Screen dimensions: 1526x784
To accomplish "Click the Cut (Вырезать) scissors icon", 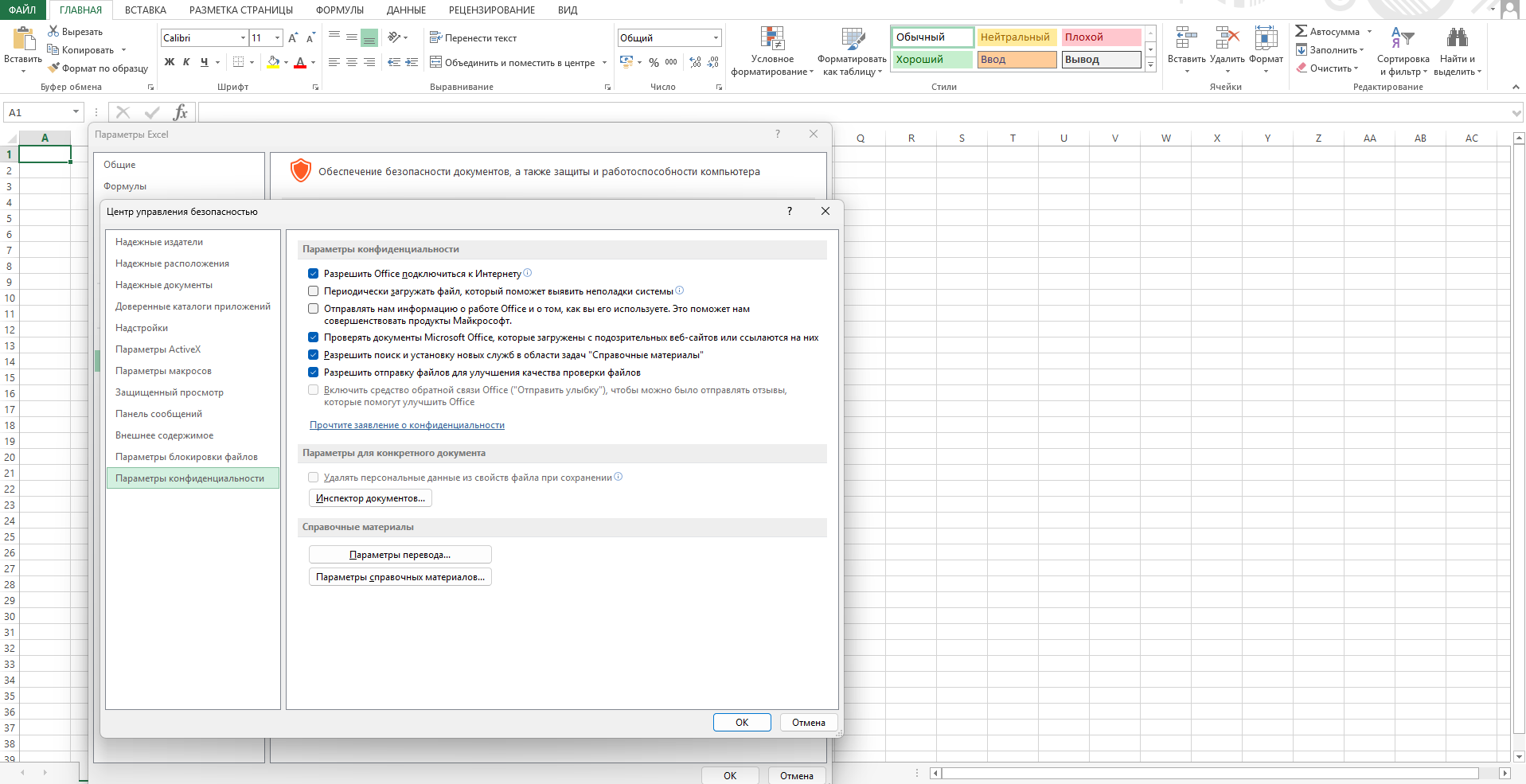I will (53, 31).
